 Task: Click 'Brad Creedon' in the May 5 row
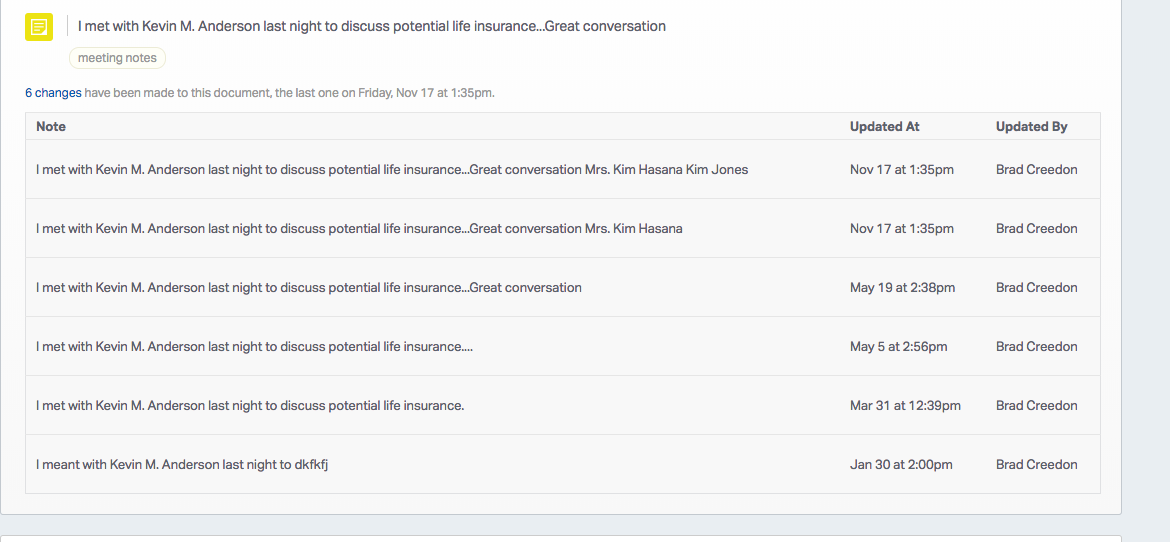click(1036, 347)
